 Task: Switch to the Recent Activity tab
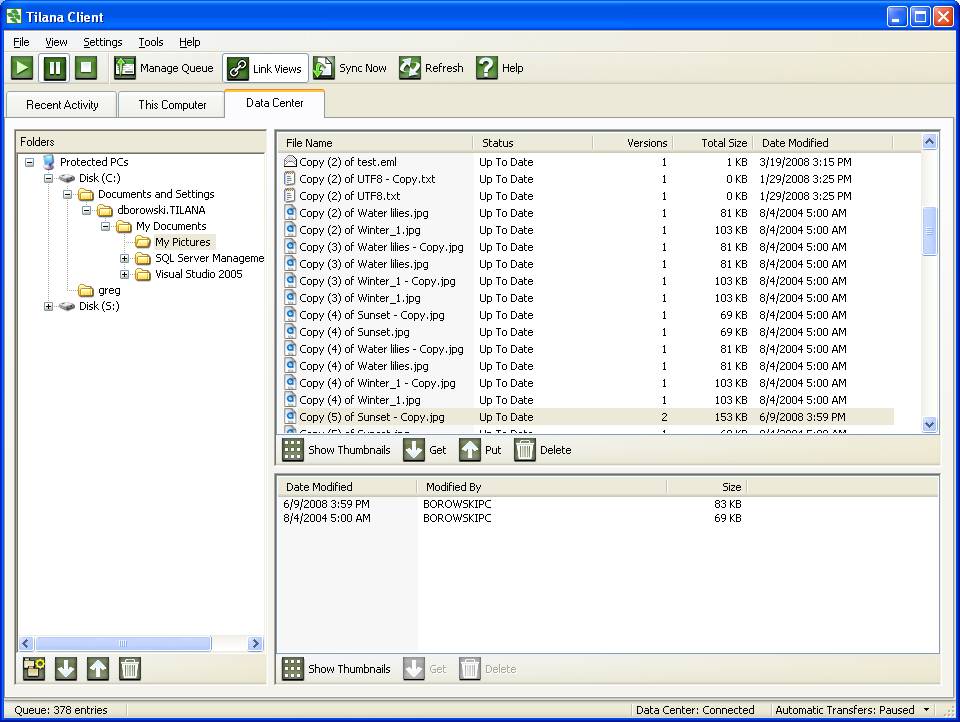coord(62,105)
